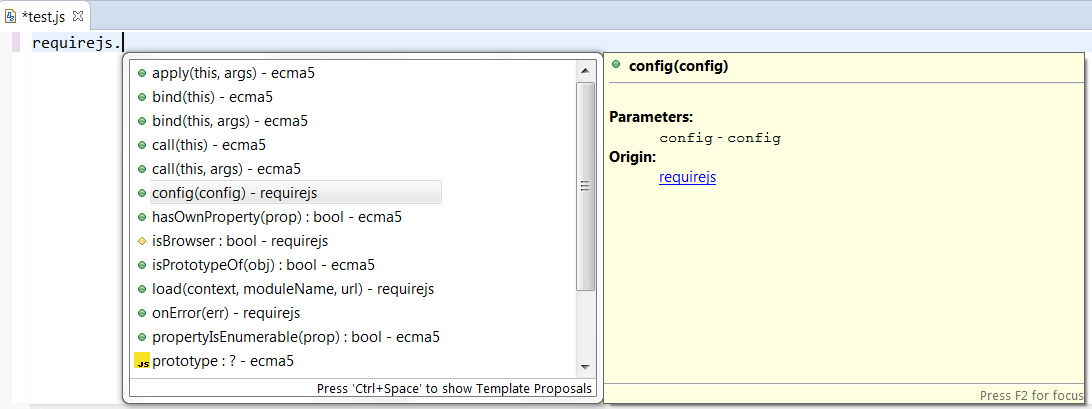Screen dimensions: 1092x409
Task: Click the Parameters label in documentation
Action: pyautogui.click(x=651, y=117)
